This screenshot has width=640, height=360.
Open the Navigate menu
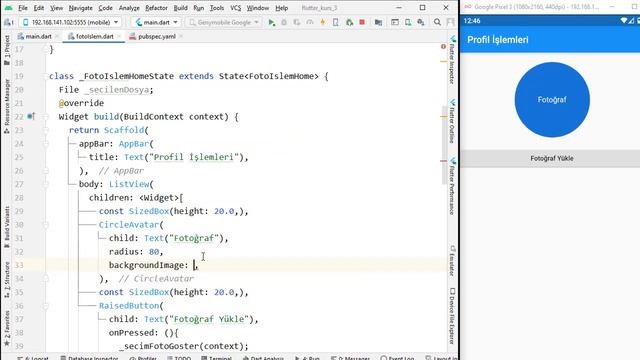tap(80, 8)
